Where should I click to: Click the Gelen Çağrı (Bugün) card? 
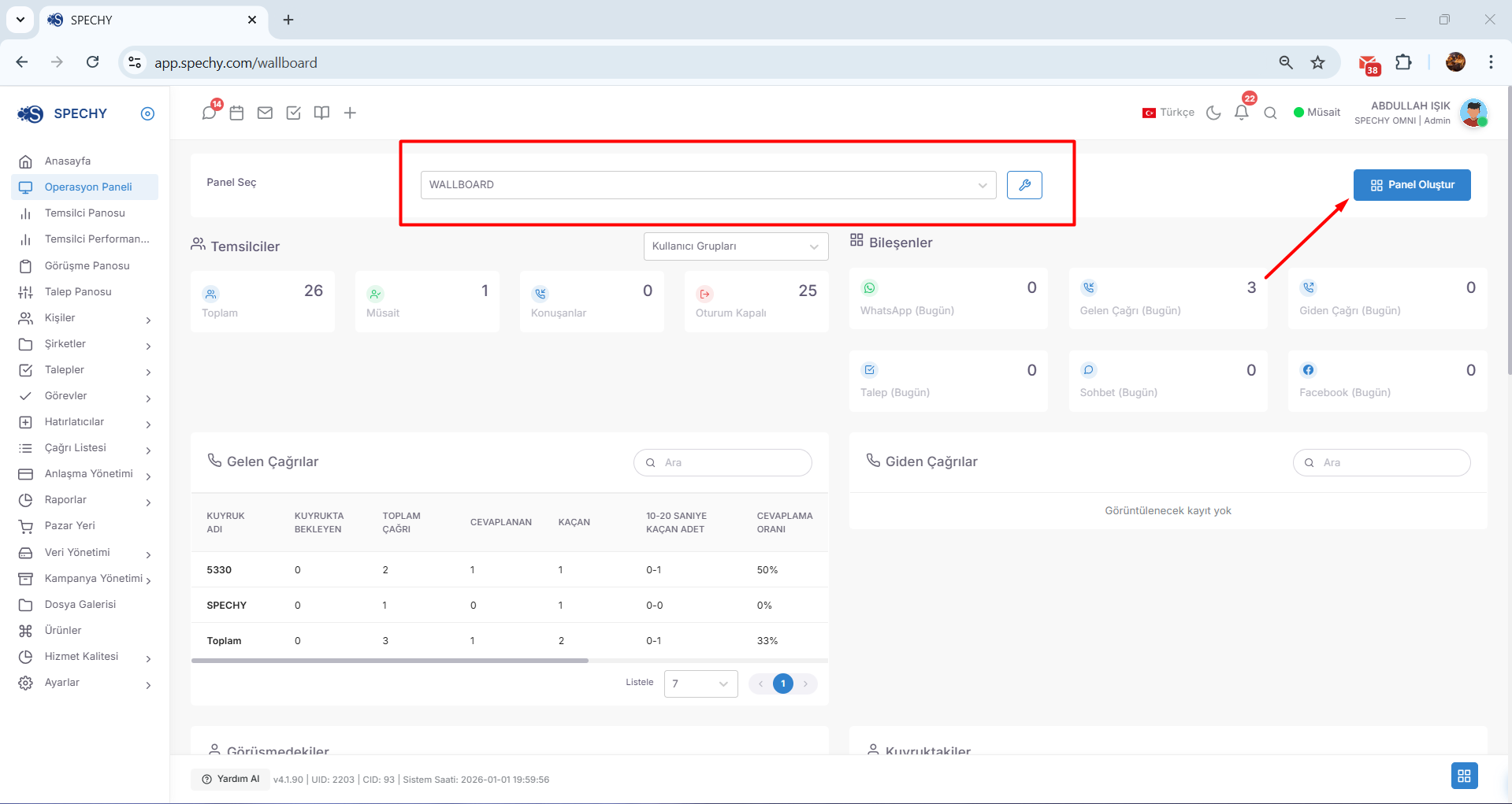pos(1168,298)
